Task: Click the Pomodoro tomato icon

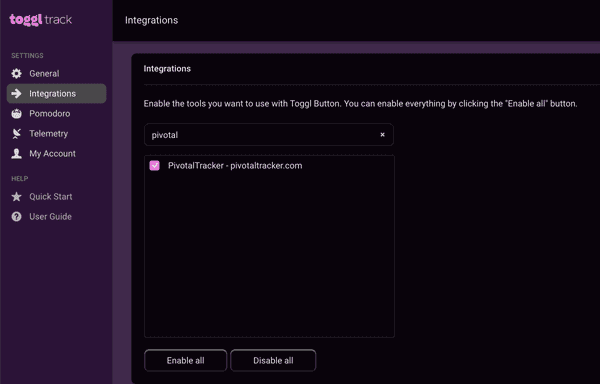Action: point(16,114)
